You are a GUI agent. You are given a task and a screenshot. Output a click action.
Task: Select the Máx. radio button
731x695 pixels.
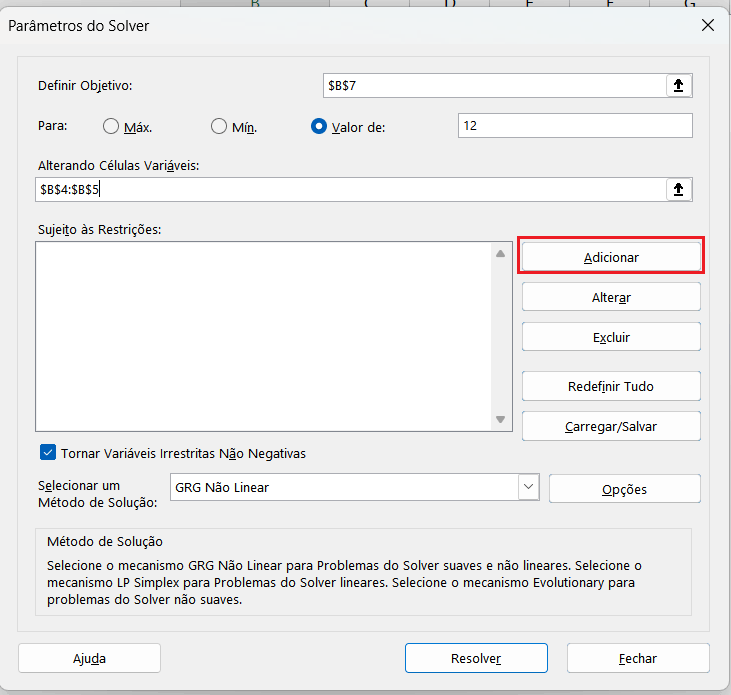click(112, 127)
